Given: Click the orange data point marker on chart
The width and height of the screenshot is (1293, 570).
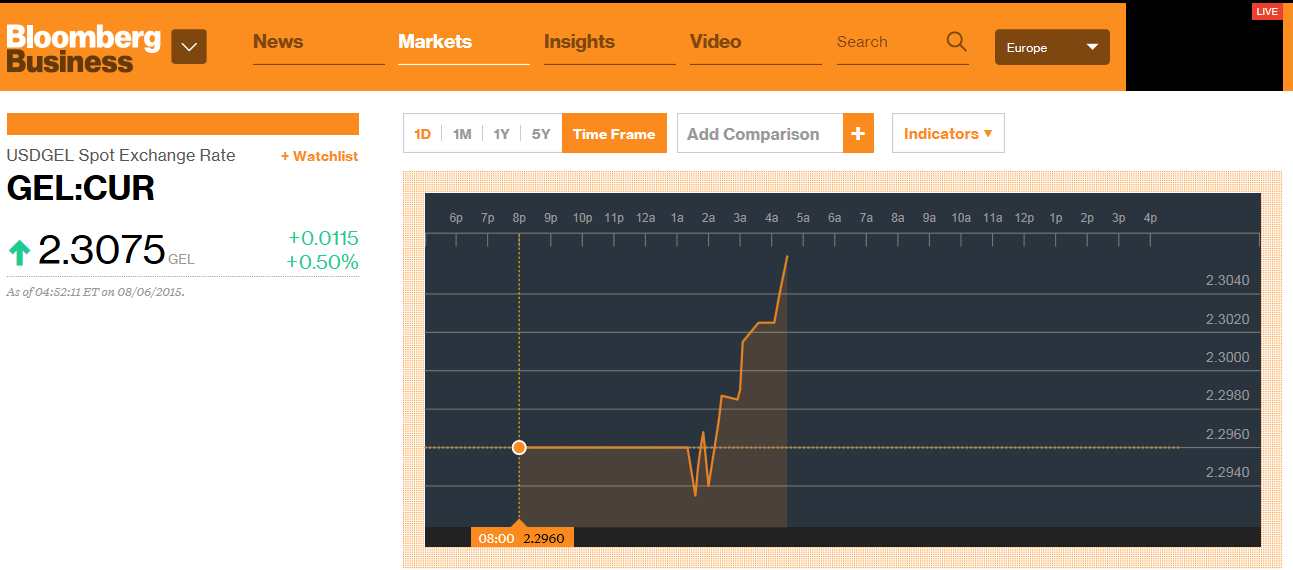Looking at the screenshot, I should pos(519,447).
